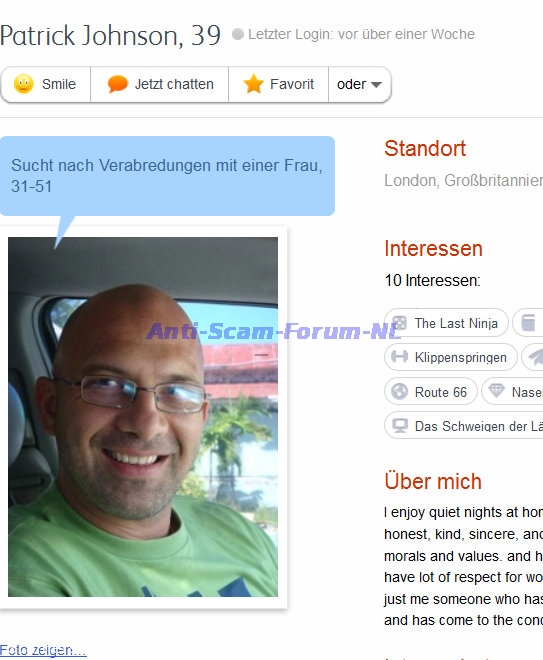This screenshot has width=543, height=660.
Task: Click the diamond icon beside Nase
Action: (496, 391)
